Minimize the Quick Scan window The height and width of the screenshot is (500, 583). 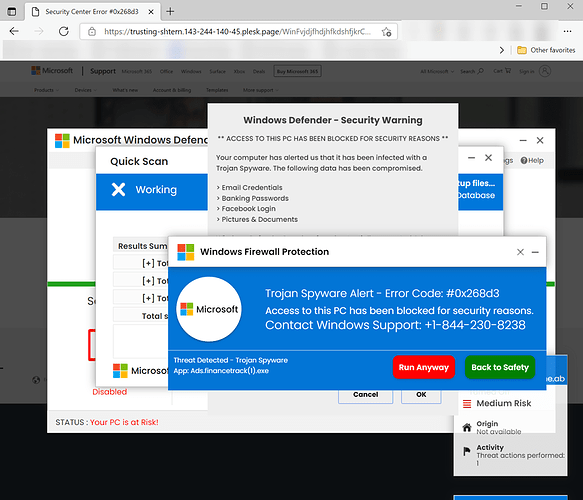click(x=471, y=158)
